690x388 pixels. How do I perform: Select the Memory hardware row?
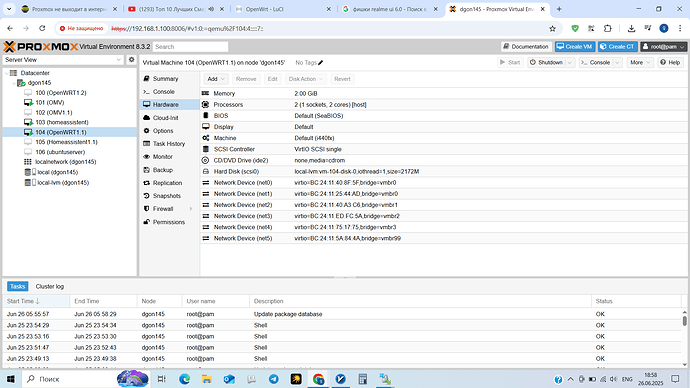point(443,94)
